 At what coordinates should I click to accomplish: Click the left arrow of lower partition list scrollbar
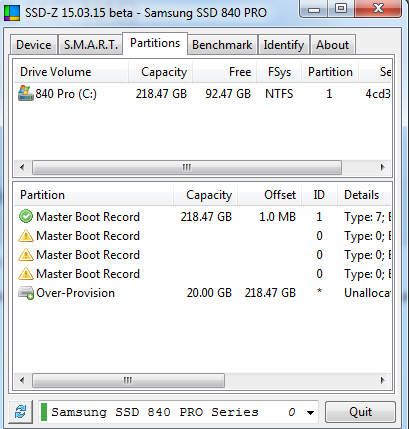[22, 380]
